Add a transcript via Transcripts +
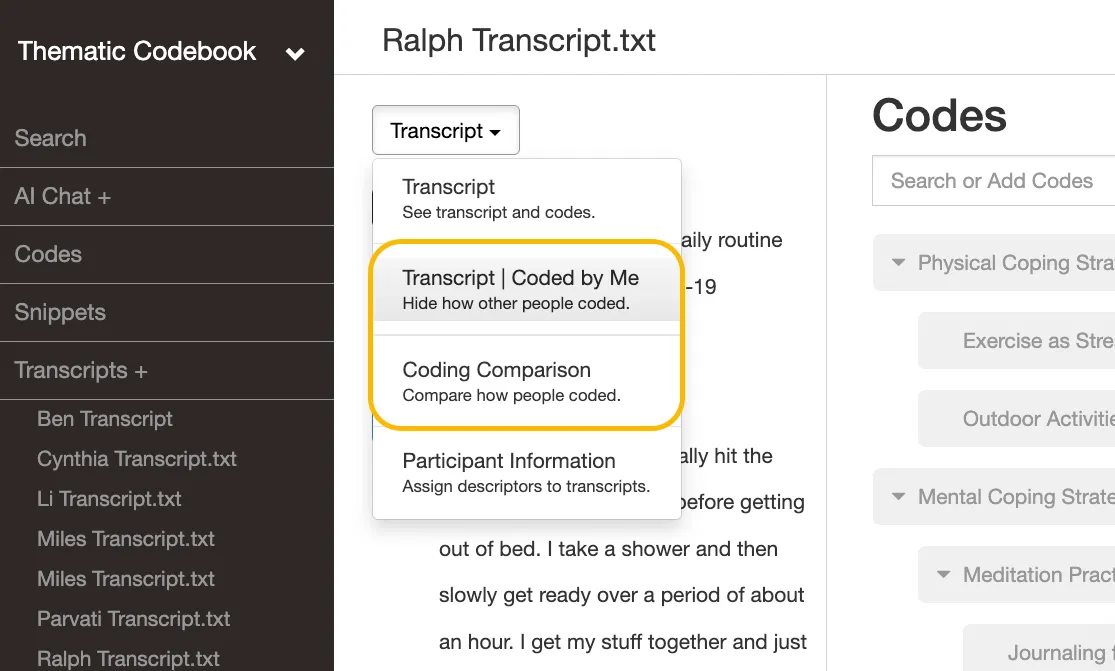Image resolution: width=1115 pixels, height=671 pixels. (x=80, y=370)
